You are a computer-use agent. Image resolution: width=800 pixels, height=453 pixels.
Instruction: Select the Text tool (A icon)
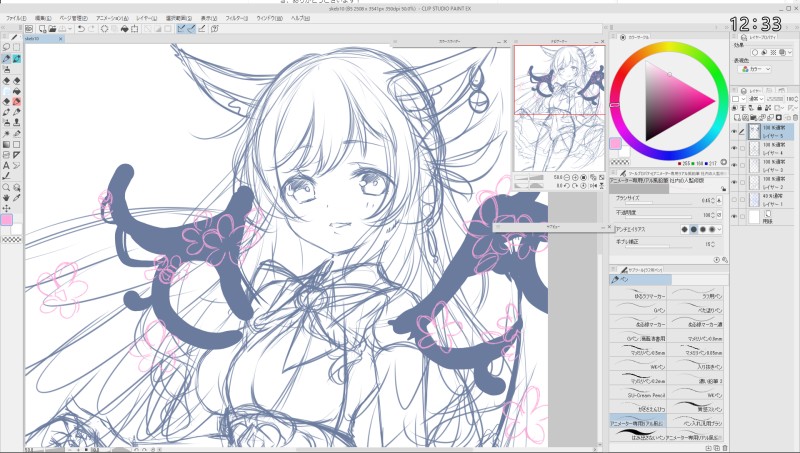pyautogui.click(x=6, y=165)
